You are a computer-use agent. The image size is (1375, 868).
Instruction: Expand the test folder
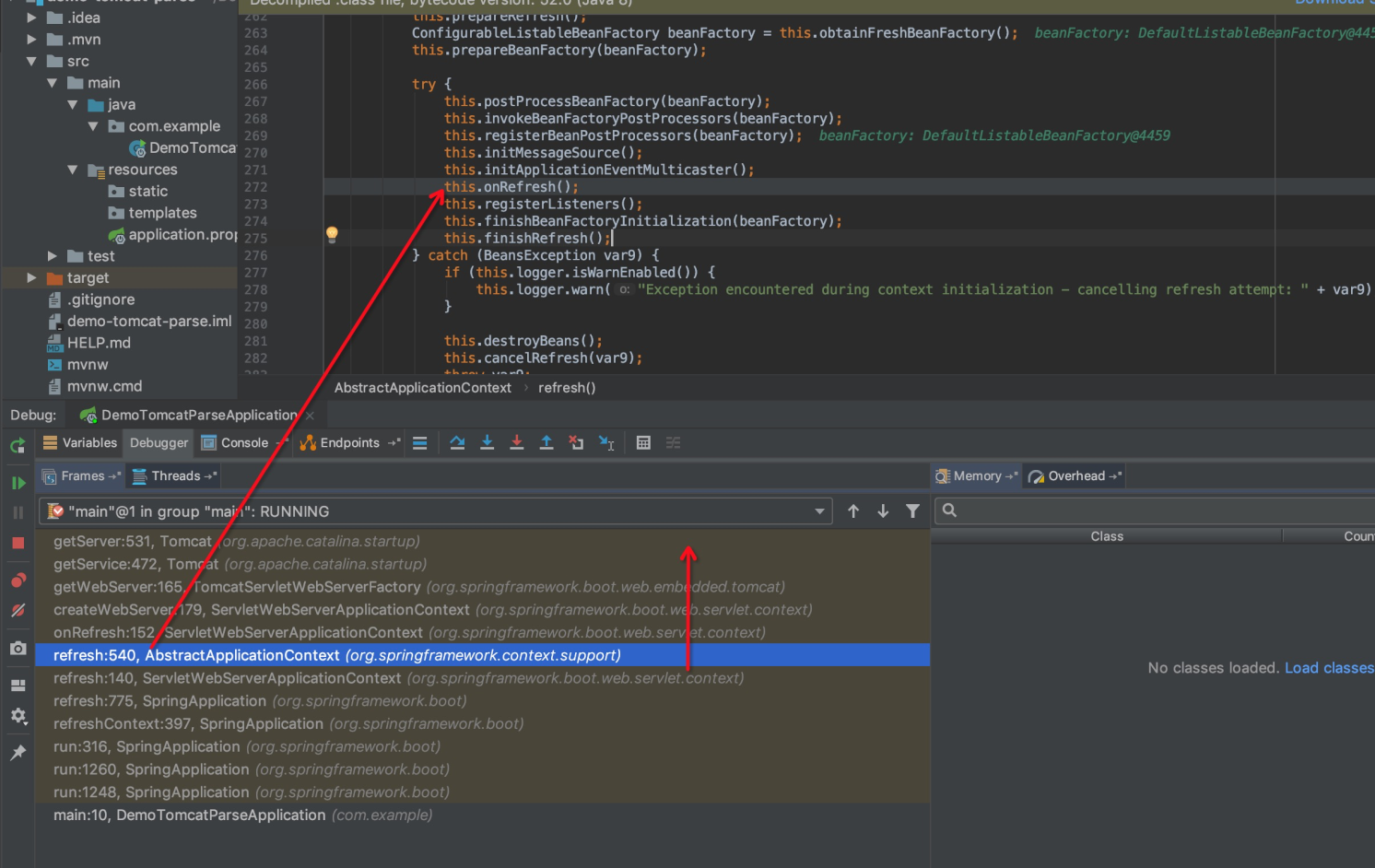52,256
